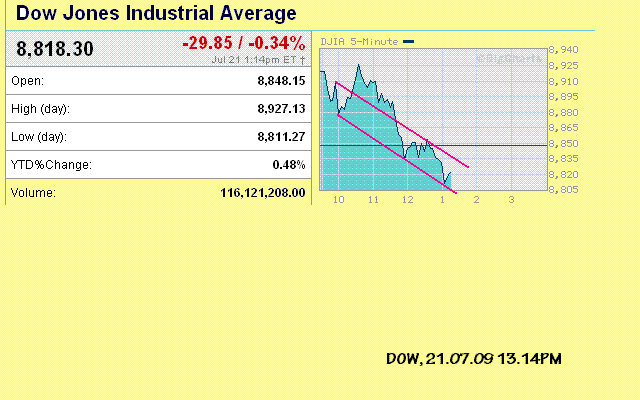Click the 8,865 y-axis label
The image size is (640, 400).
[564, 128]
